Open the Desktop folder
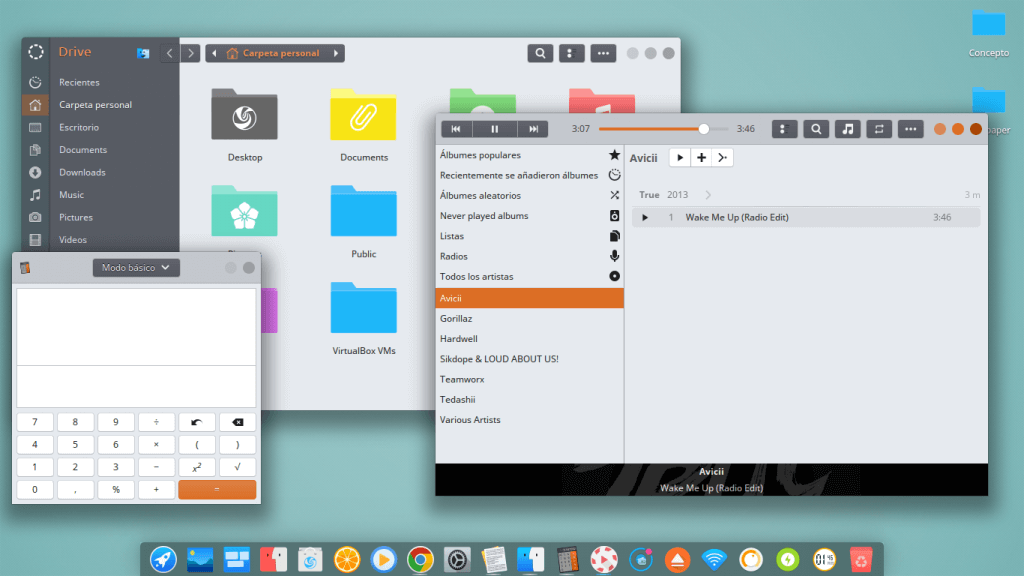 tap(244, 115)
